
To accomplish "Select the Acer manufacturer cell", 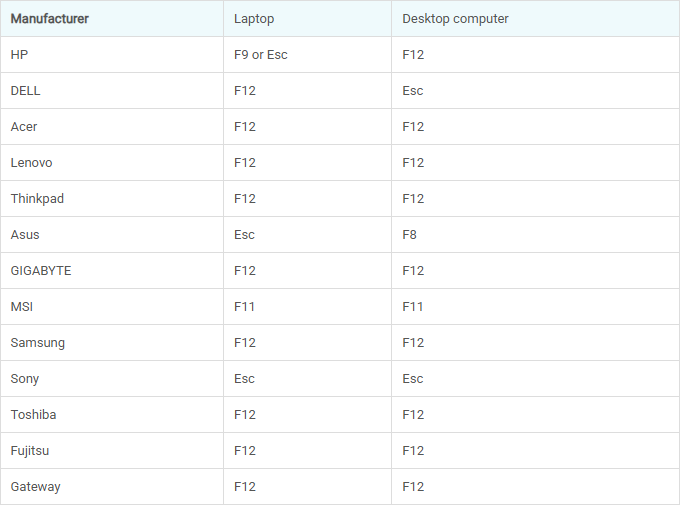I will tap(24, 127).
